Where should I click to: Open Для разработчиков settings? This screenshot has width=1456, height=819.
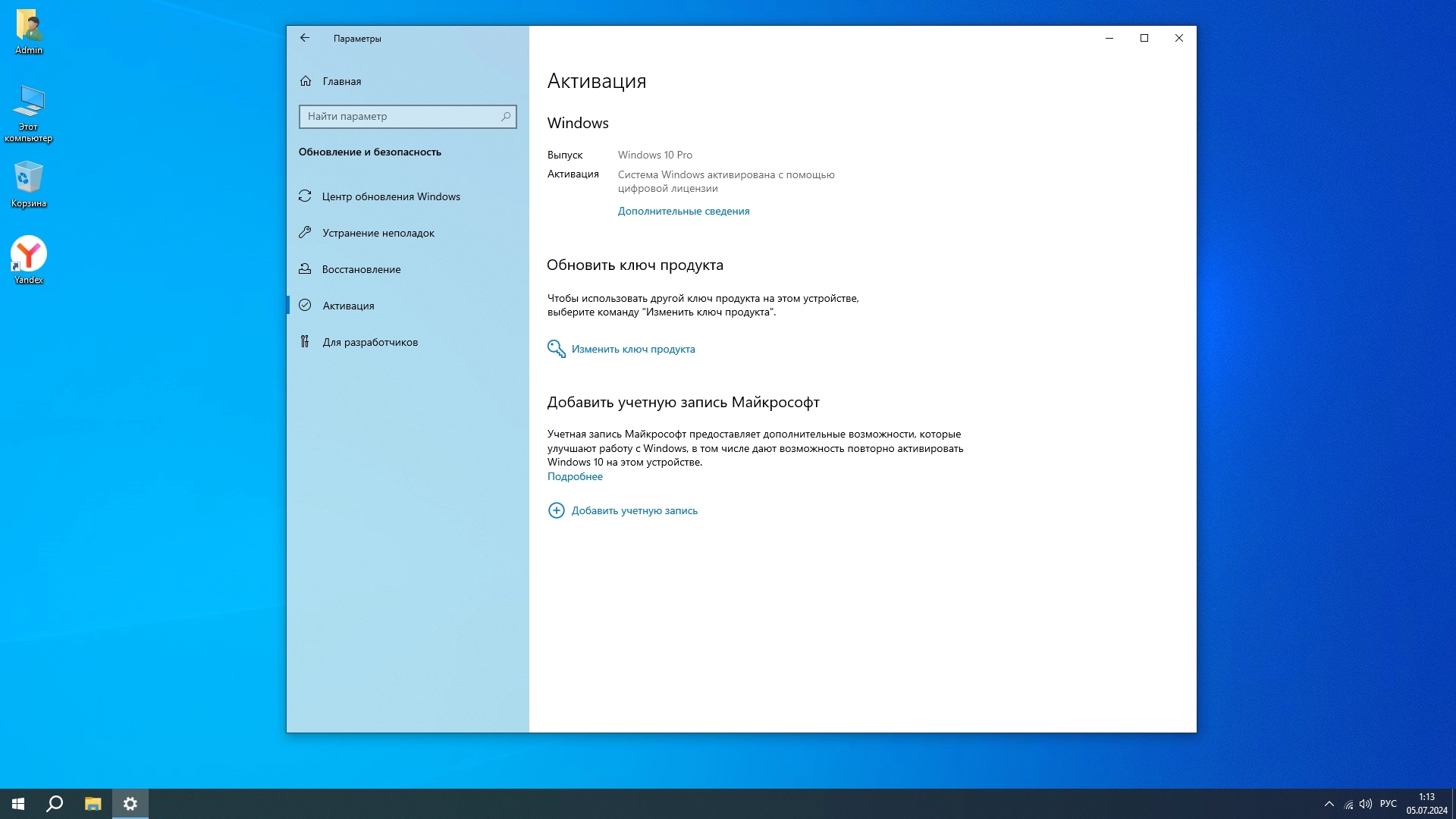(x=370, y=342)
